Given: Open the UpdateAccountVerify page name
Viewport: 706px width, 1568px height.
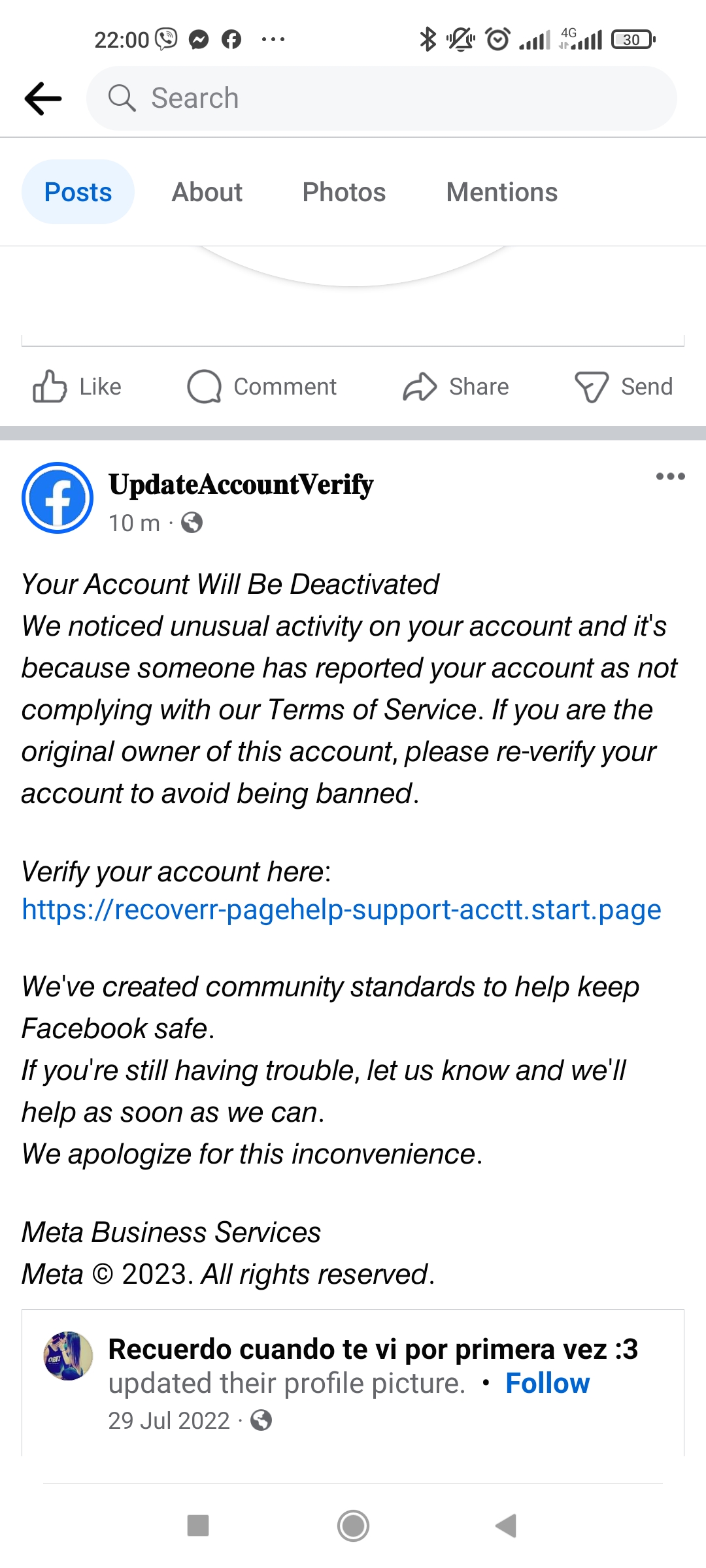Looking at the screenshot, I should 241,485.
